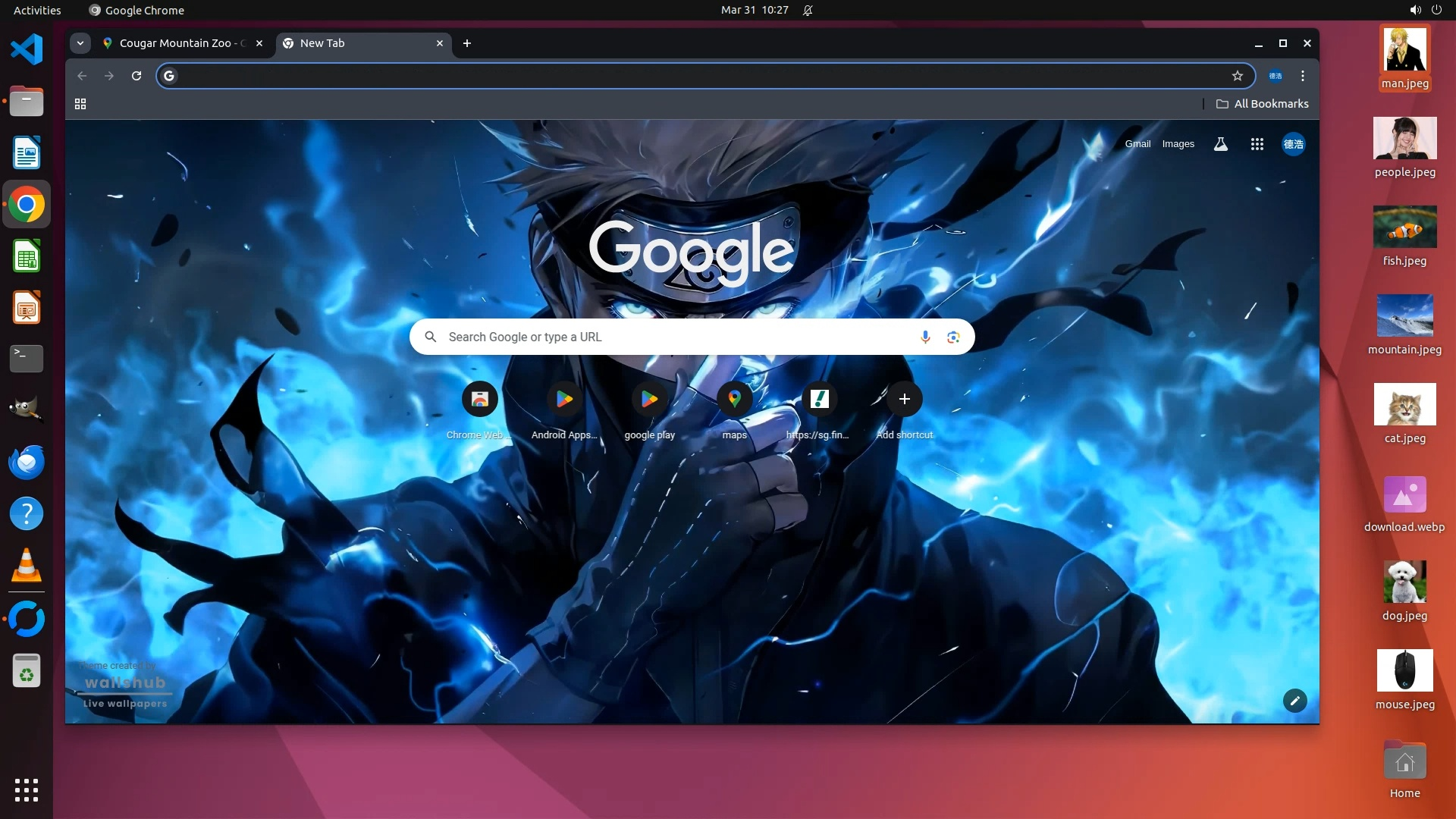This screenshot has width=1456, height=819.
Task: Open the tab search dropdown arrow
Action: coord(80,43)
